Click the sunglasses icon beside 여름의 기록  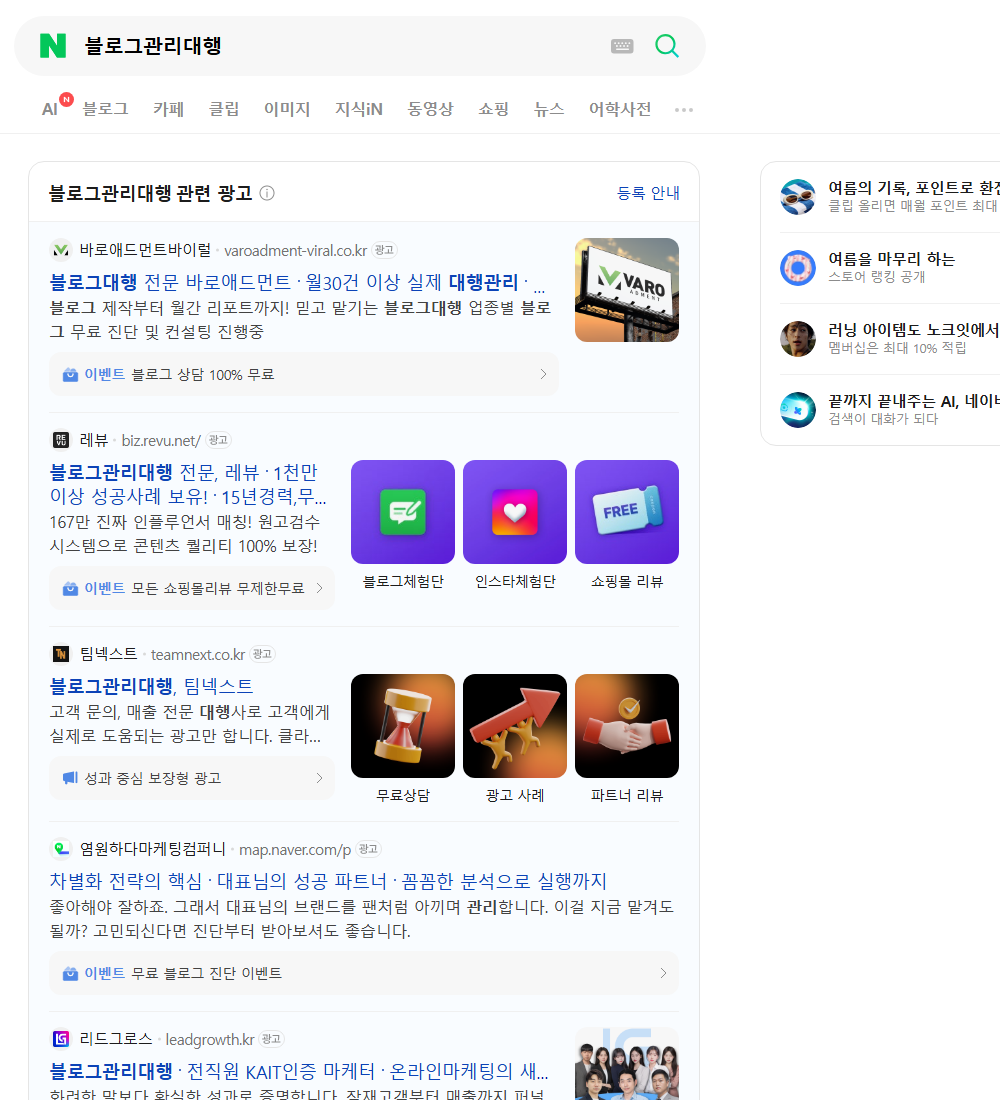coord(798,196)
